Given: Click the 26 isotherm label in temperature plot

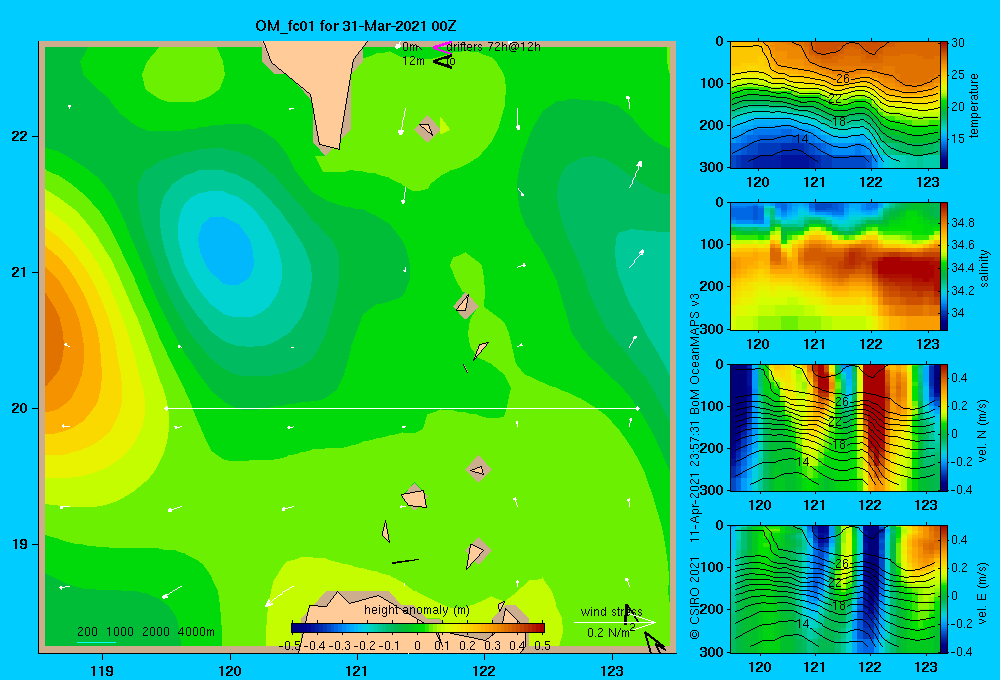Looking at the screenshot, I should 842,78.
